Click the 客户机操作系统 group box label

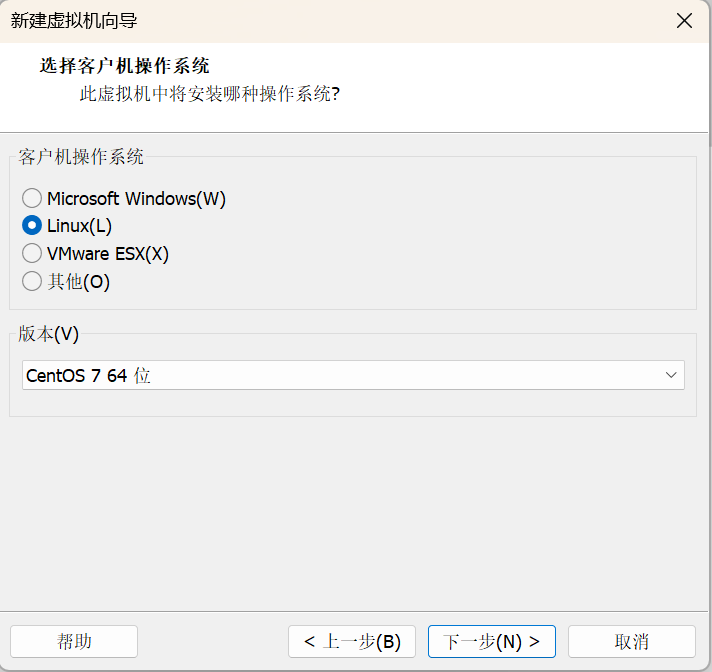pos(81,157)
